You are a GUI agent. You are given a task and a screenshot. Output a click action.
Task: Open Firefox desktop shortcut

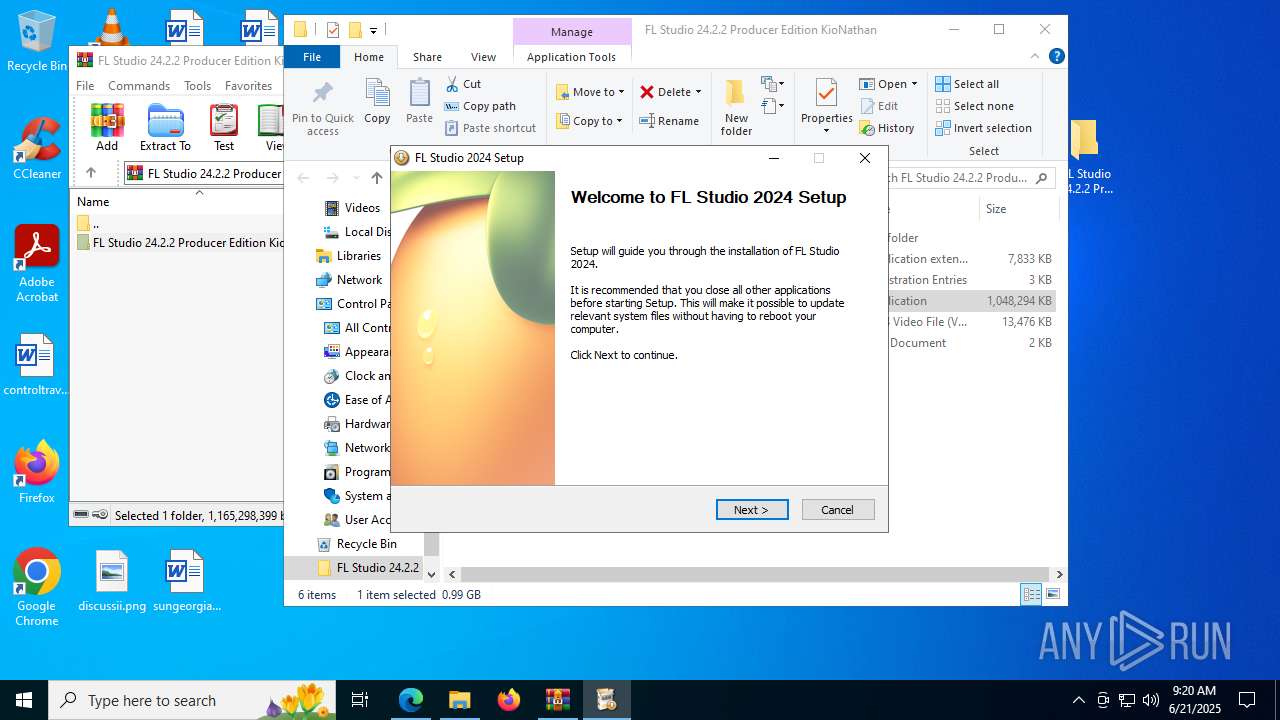(37, 472)
